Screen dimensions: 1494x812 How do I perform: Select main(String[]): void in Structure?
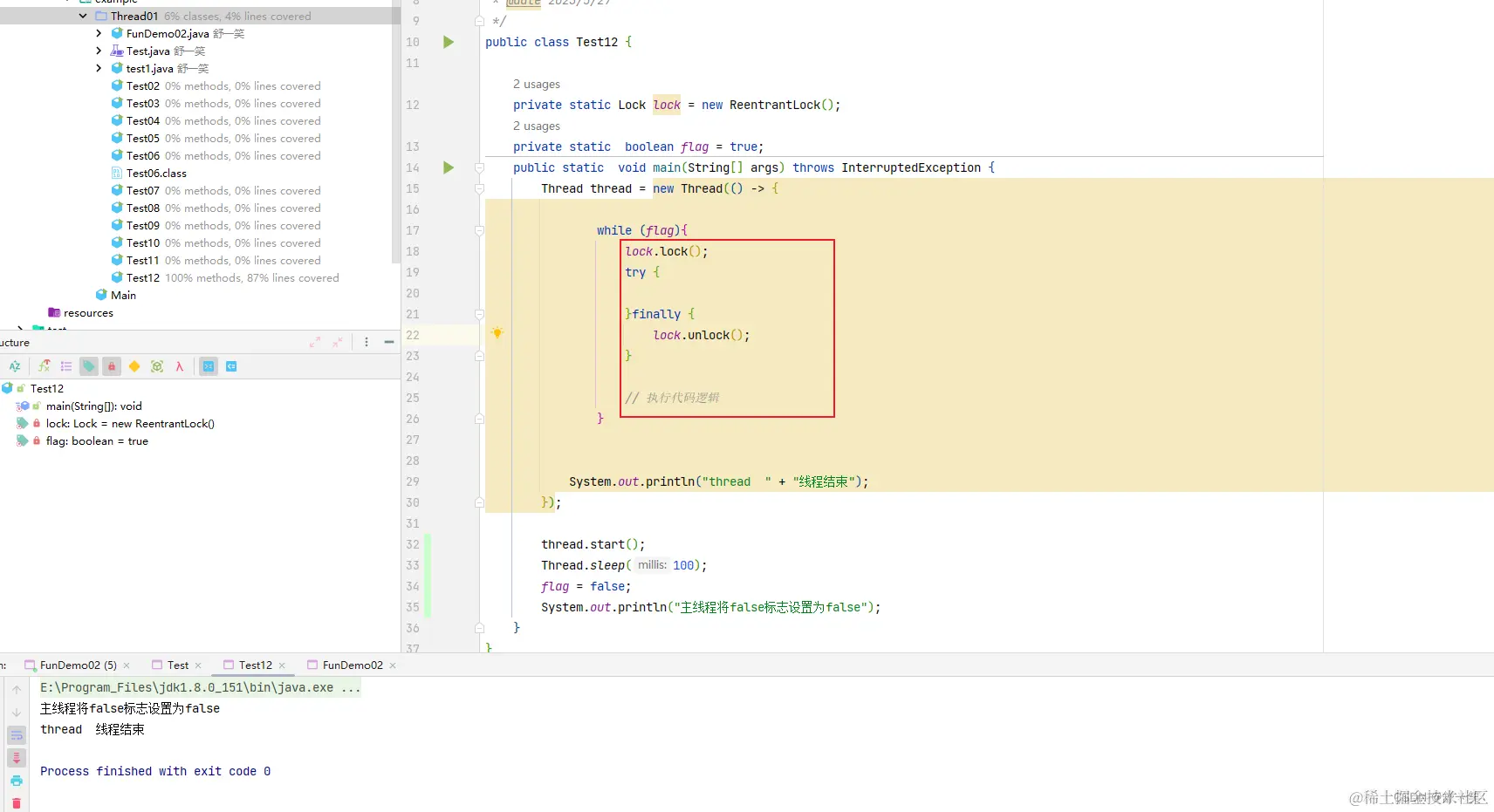[x=93, y=406]
